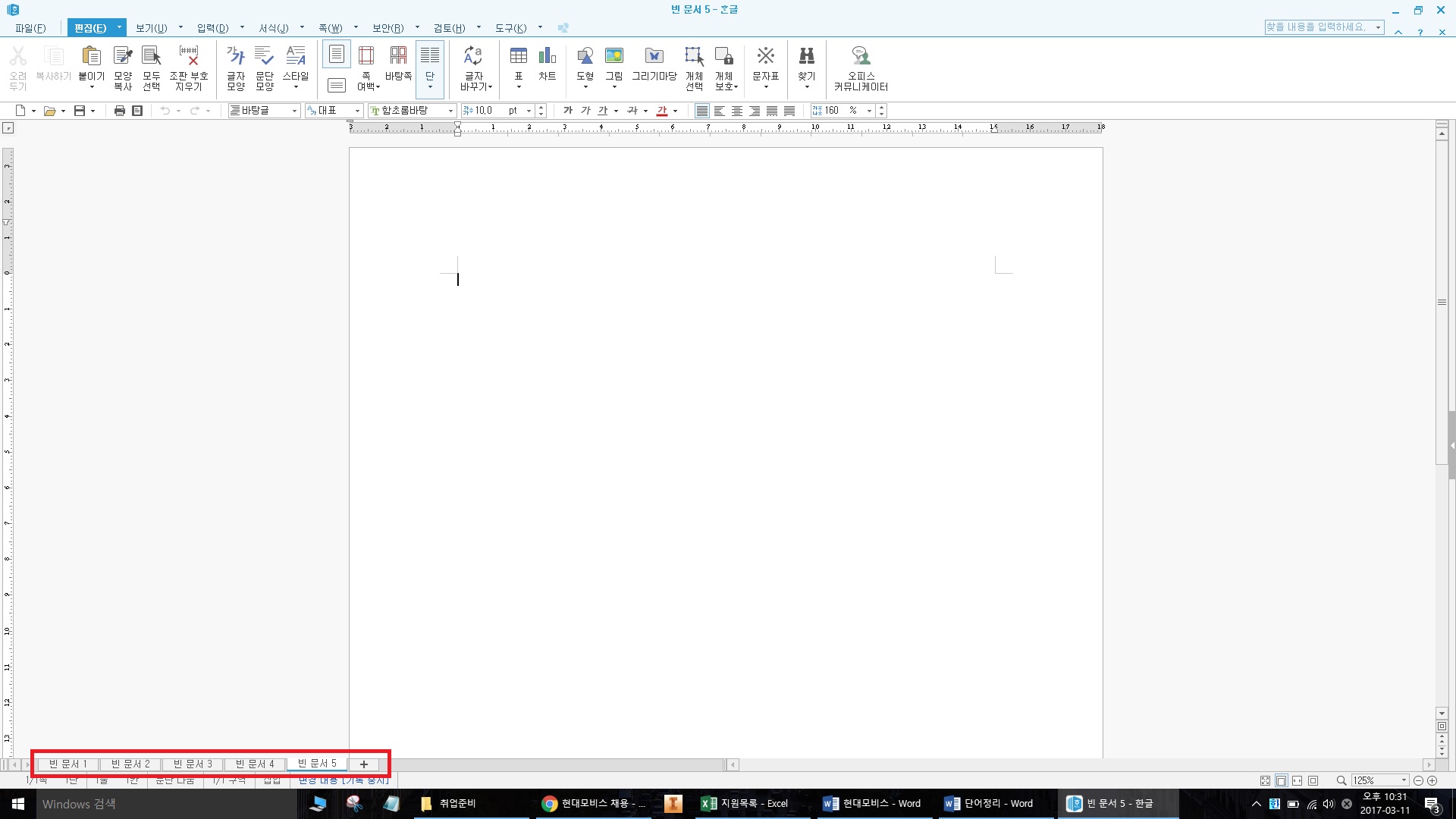The width and height of the screenshot is (1456, 819).
Task: Click the 문단 모양 paragraph shape icon
Action: tap(264, 56)
